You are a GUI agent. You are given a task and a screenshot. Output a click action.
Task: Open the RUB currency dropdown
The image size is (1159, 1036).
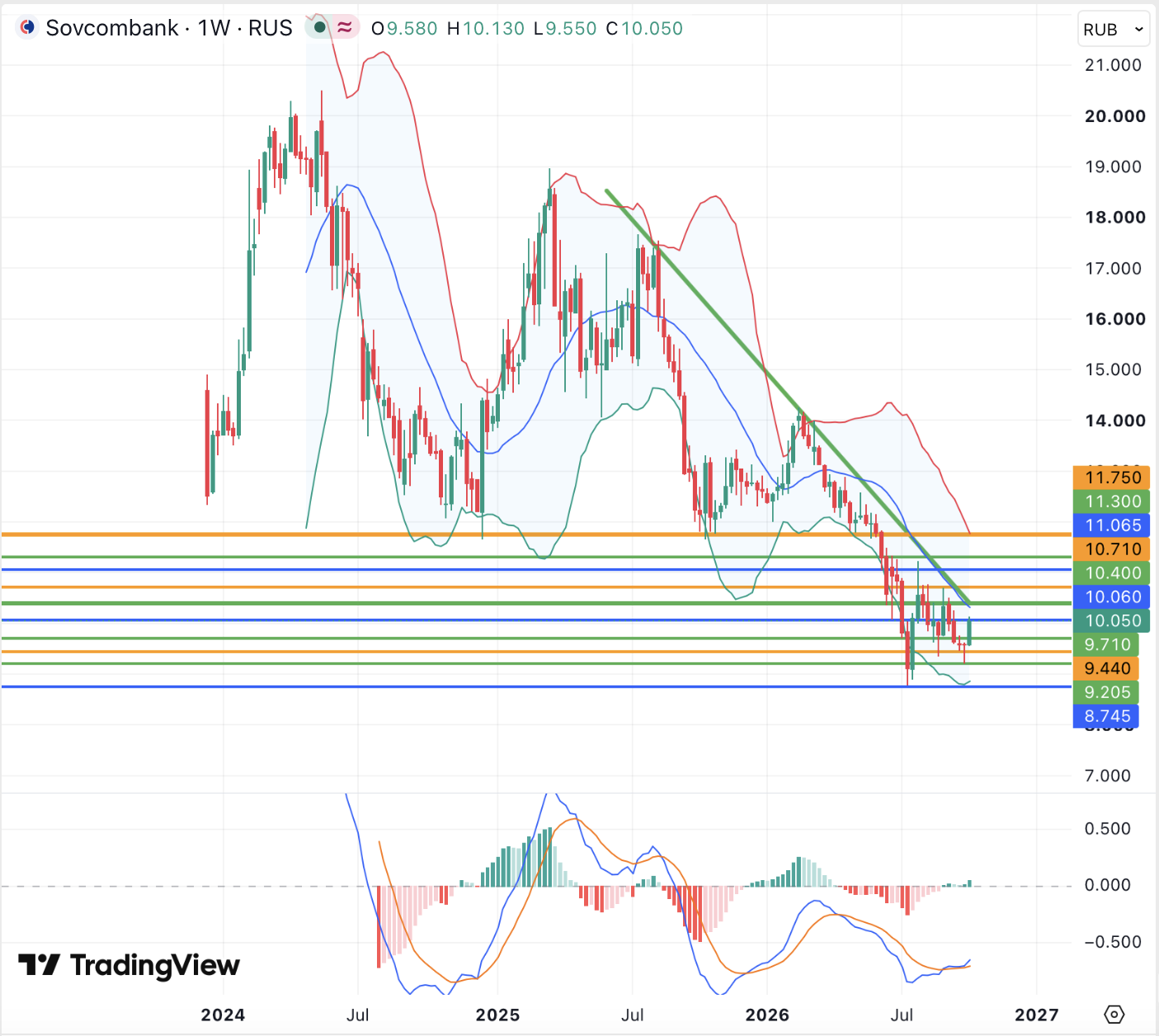[x=1113, y=30]
